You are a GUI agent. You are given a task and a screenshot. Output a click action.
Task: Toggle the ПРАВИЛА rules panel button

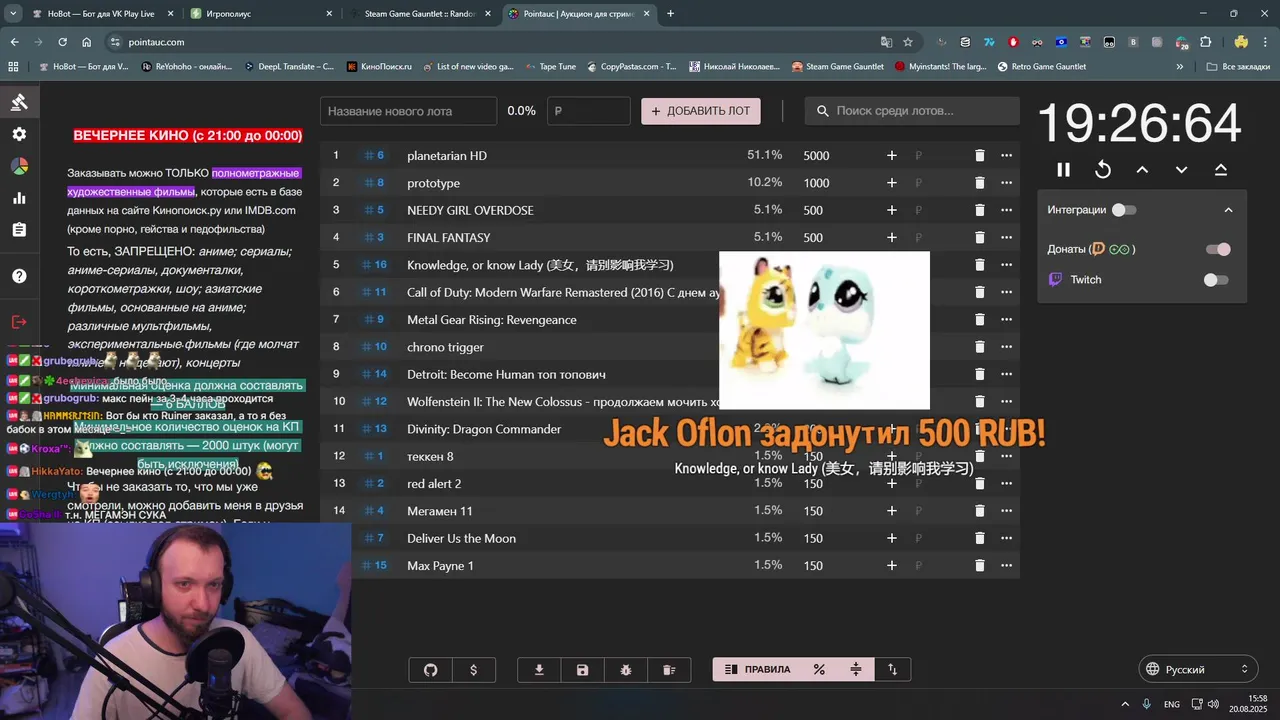[757, 670]
